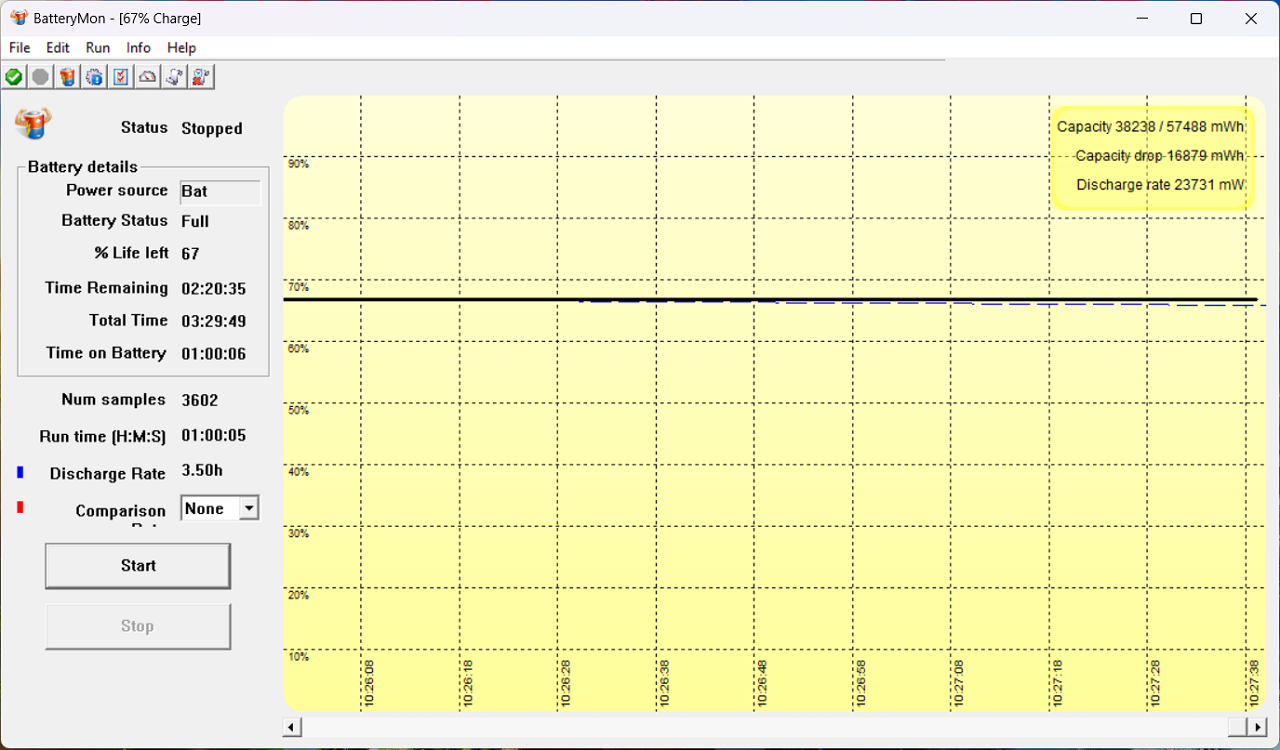Open the Help menu
Screen dimensions: 1280x750
[181, 47]
